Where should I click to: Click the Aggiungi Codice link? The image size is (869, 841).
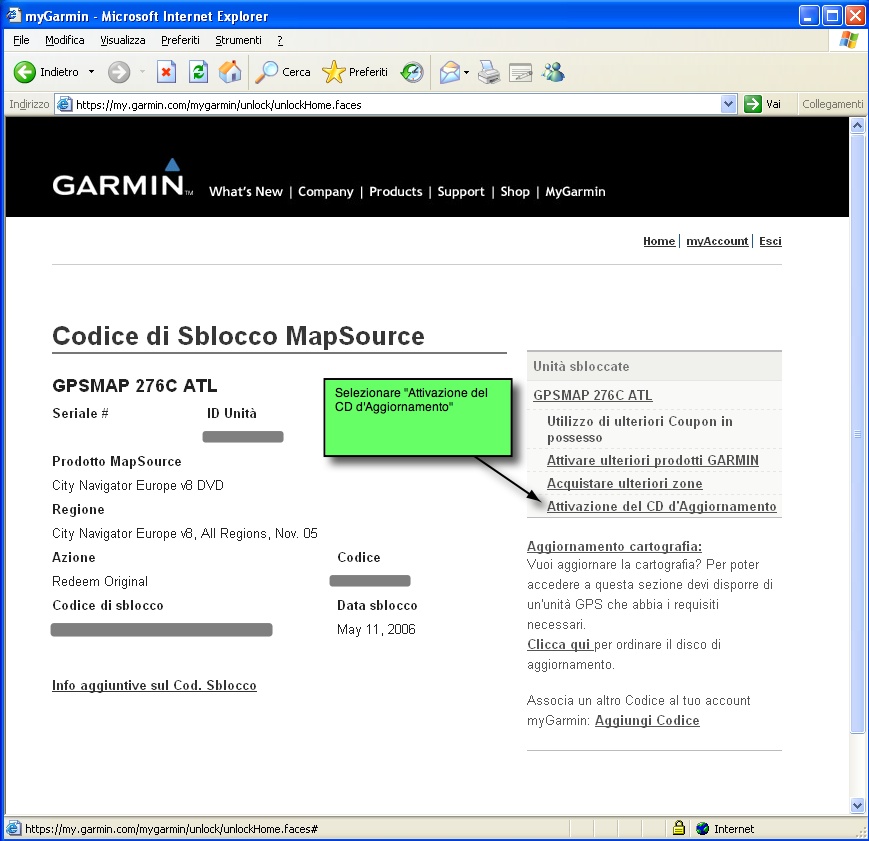click(x=647, y=721)
